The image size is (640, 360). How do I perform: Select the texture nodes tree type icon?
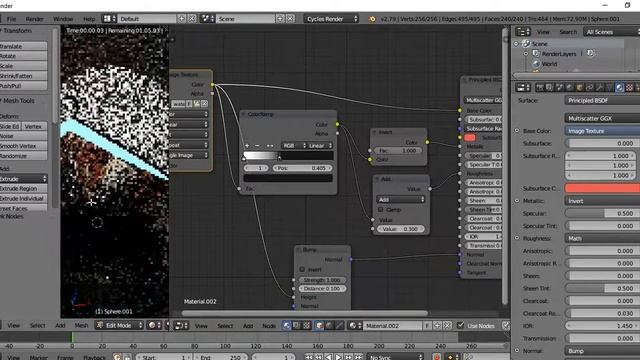307,325
